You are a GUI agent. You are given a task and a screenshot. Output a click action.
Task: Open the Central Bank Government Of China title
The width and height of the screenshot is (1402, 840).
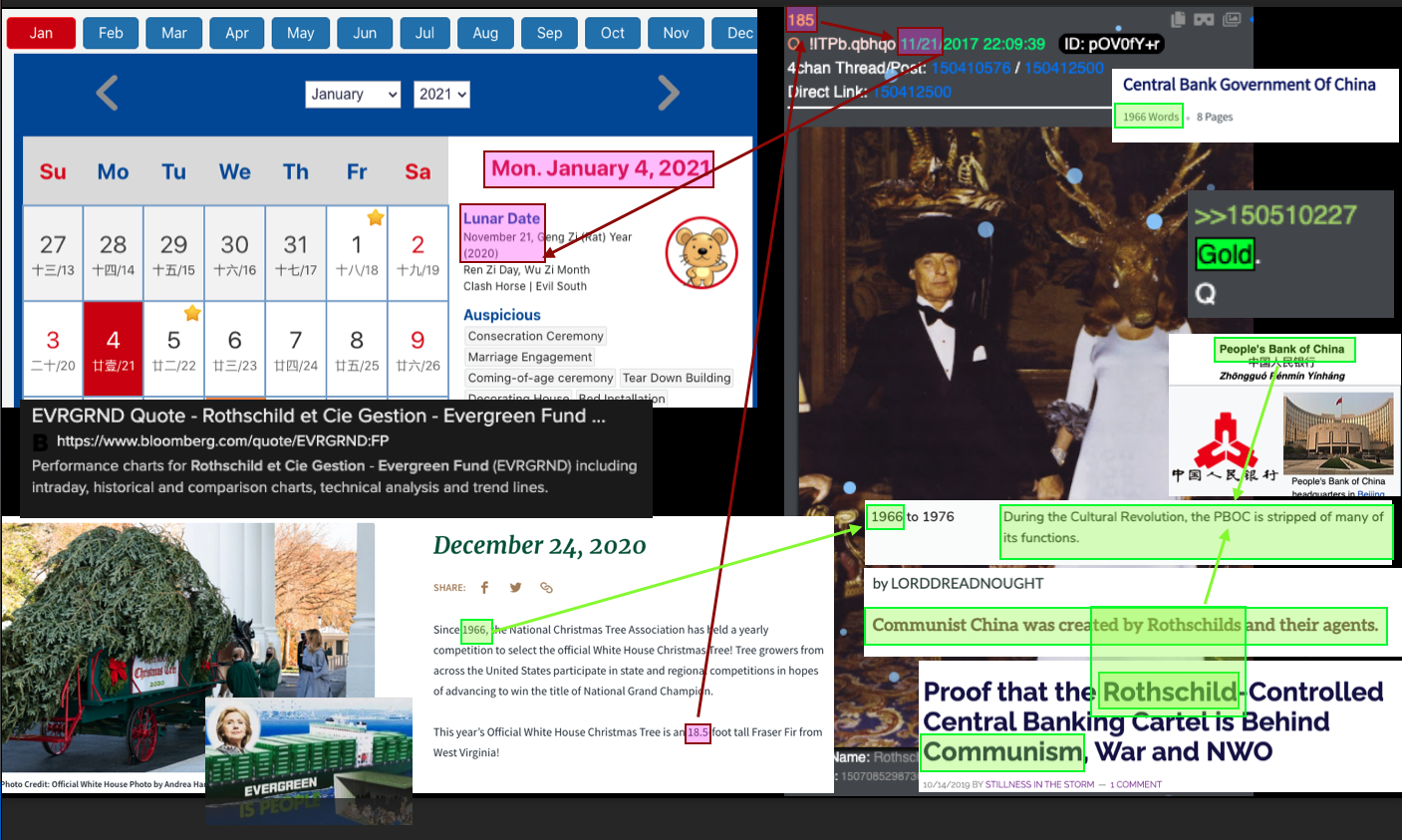[x=1250, y=85]
